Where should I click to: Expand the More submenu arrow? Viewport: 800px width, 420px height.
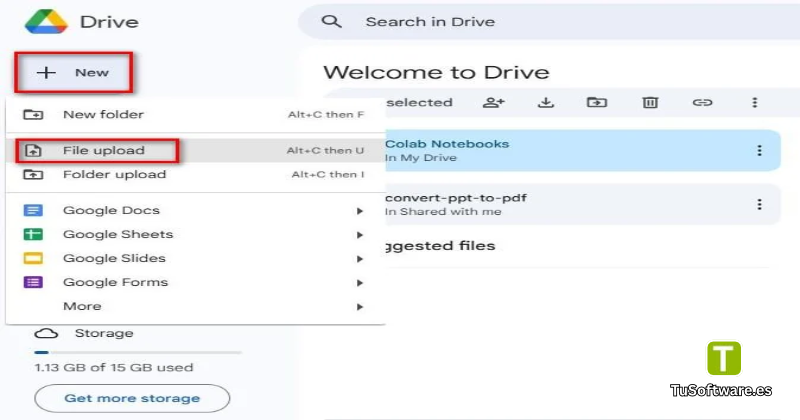(360, 307)
